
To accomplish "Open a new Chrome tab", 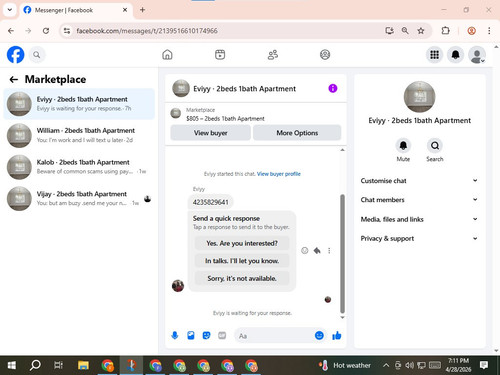I will [142, 10].
